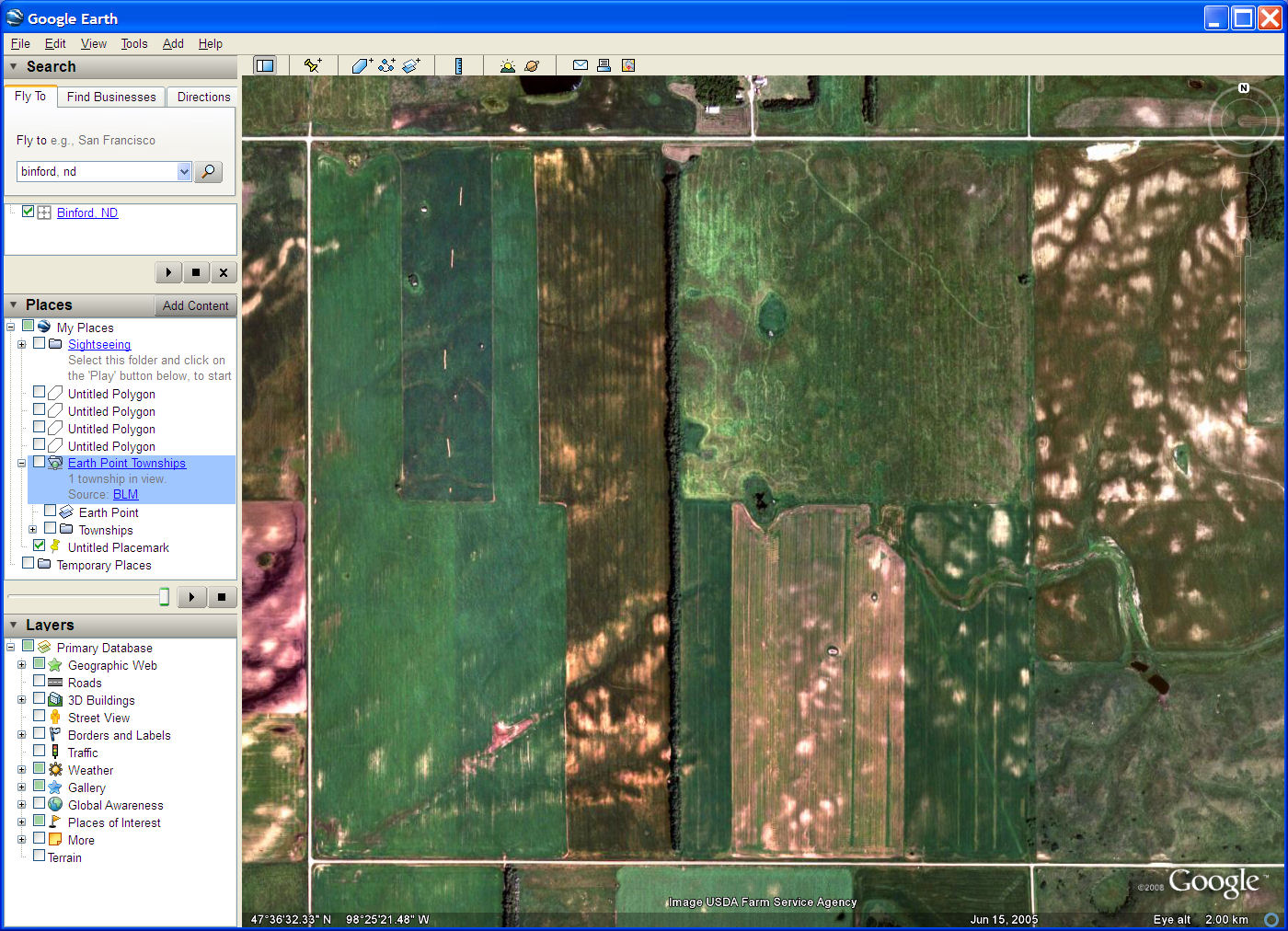Start search with the magnifying glass button
This screenshot has width=1288, height=931.
[x=209, y=172]
